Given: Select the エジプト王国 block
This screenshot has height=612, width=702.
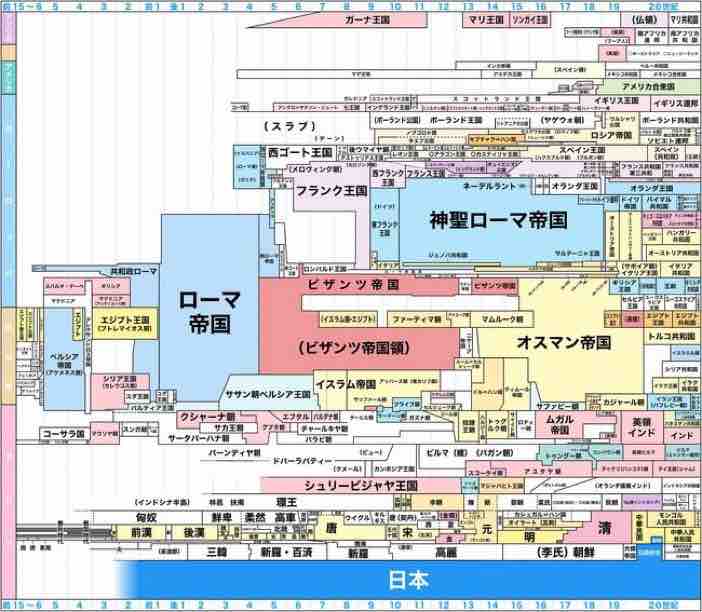Looking at the screenshot, I should coord(125,323).
